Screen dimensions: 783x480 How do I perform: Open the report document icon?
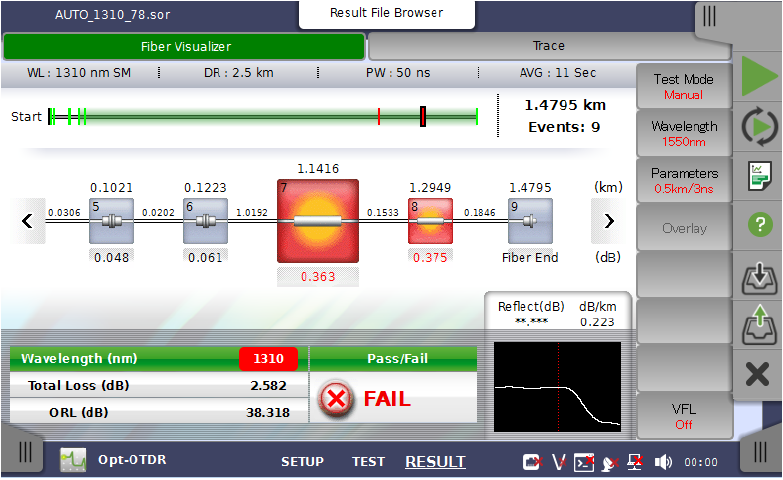tap(759, 176)
